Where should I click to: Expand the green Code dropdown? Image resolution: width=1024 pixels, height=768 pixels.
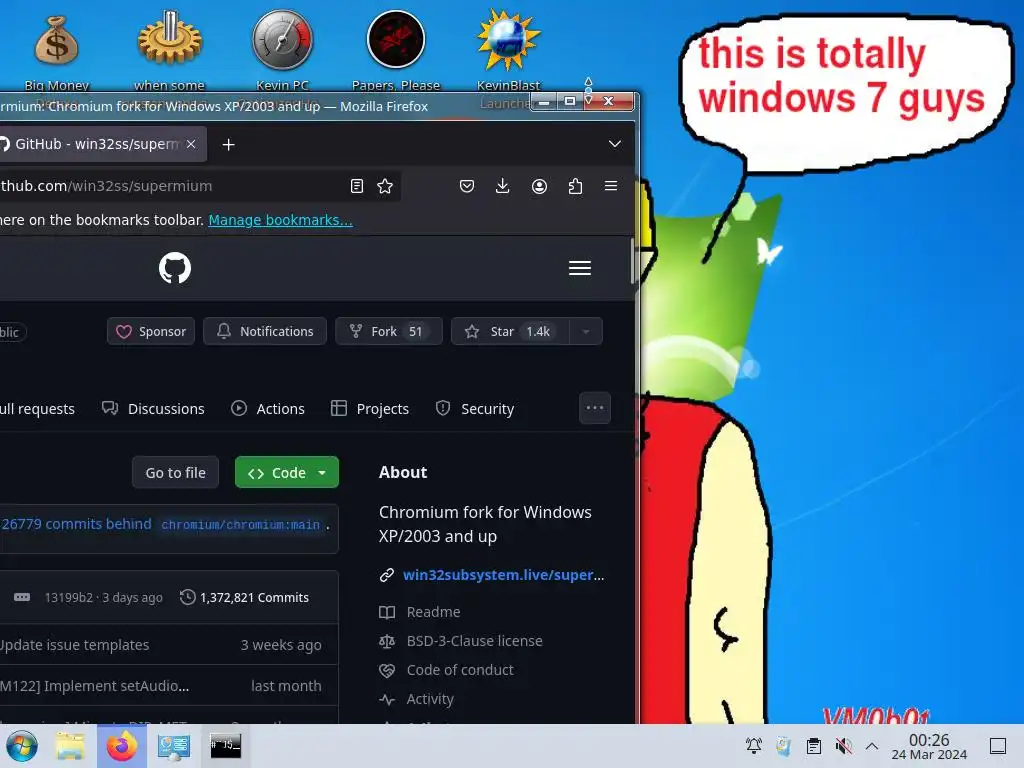pos(287,472)
